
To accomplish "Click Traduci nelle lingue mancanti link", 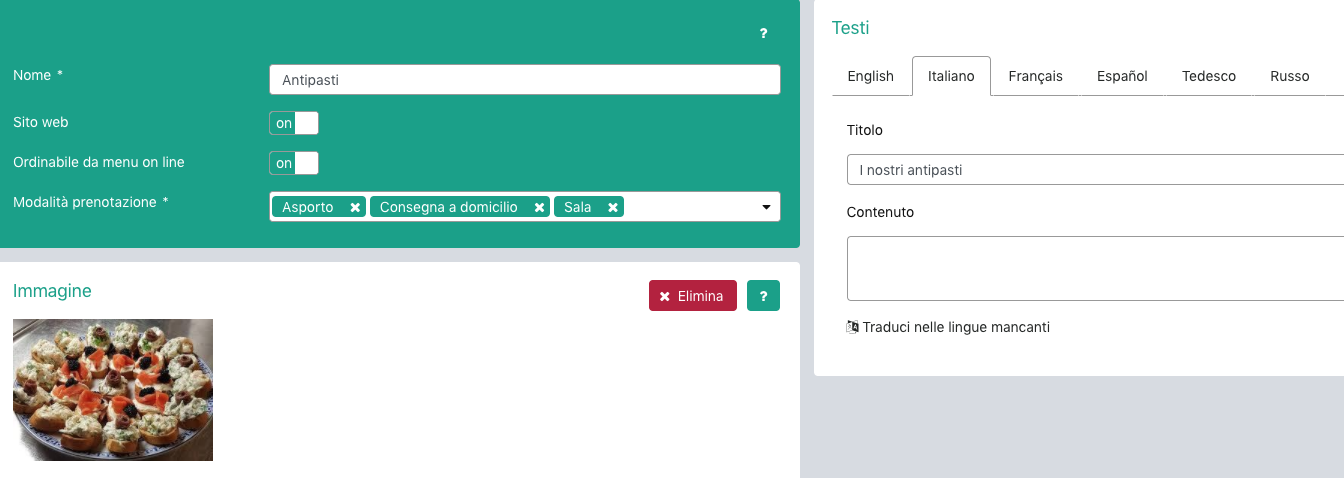I will click(x=956, y=327).
